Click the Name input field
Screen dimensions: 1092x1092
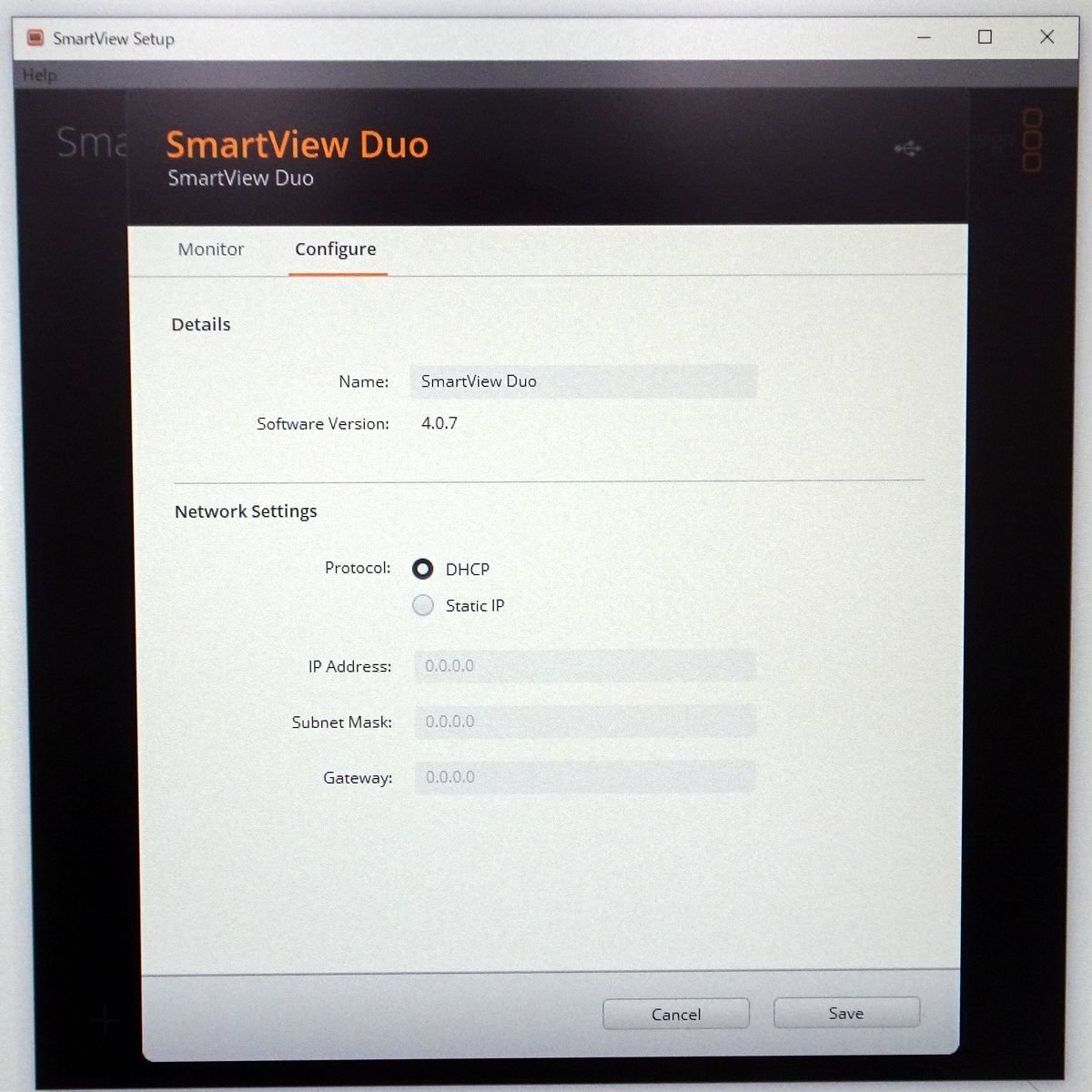click(x=583, y=381)
